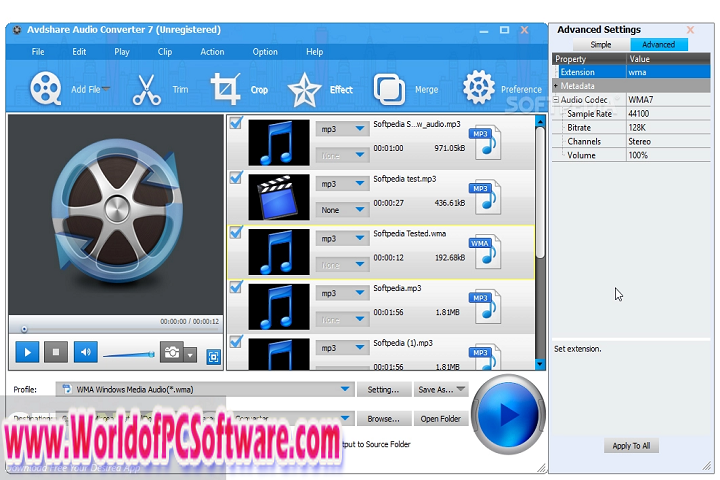720x480 pixels.
Task: Uncheck Softpedia test.mp3 checkbox
Action: pos(236,177)
